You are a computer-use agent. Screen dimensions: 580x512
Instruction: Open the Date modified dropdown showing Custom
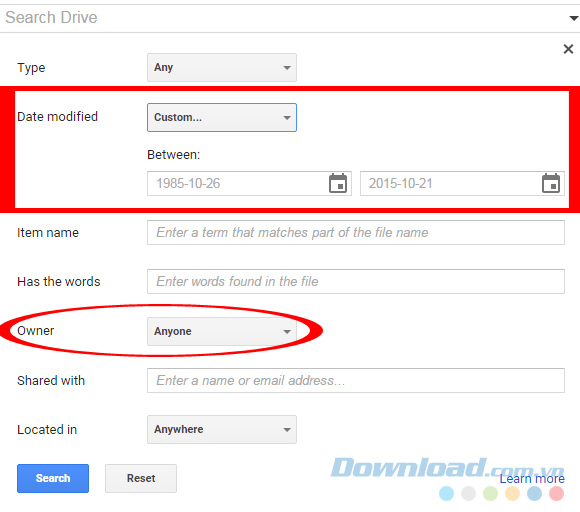222,117
